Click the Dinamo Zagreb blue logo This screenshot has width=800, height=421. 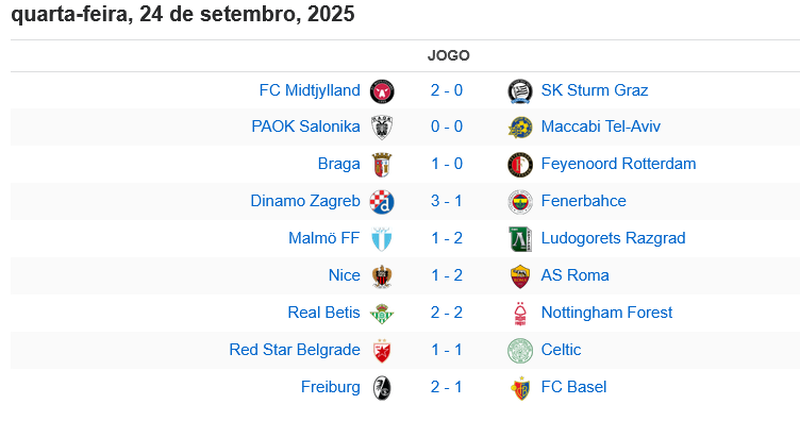pos(382,202)
